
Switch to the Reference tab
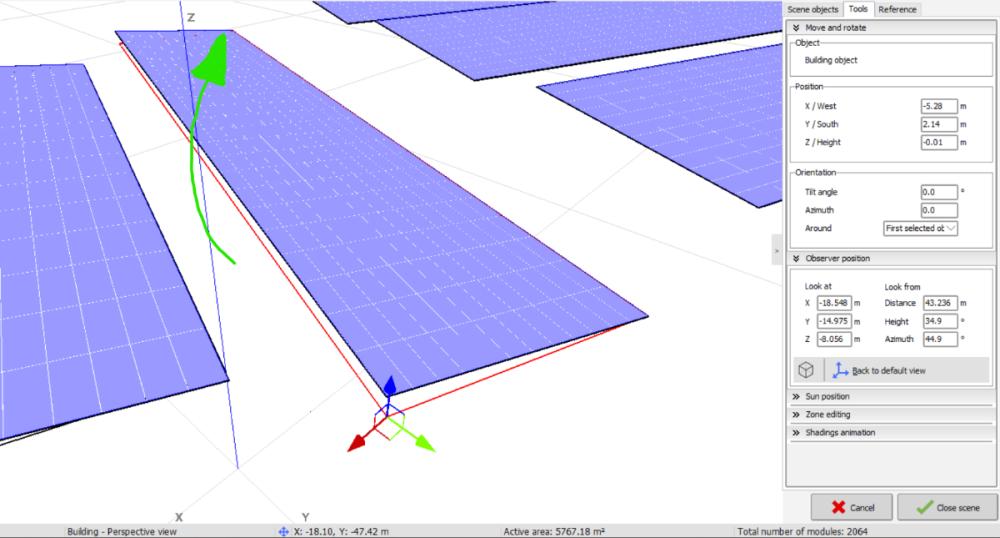(897, 9)
